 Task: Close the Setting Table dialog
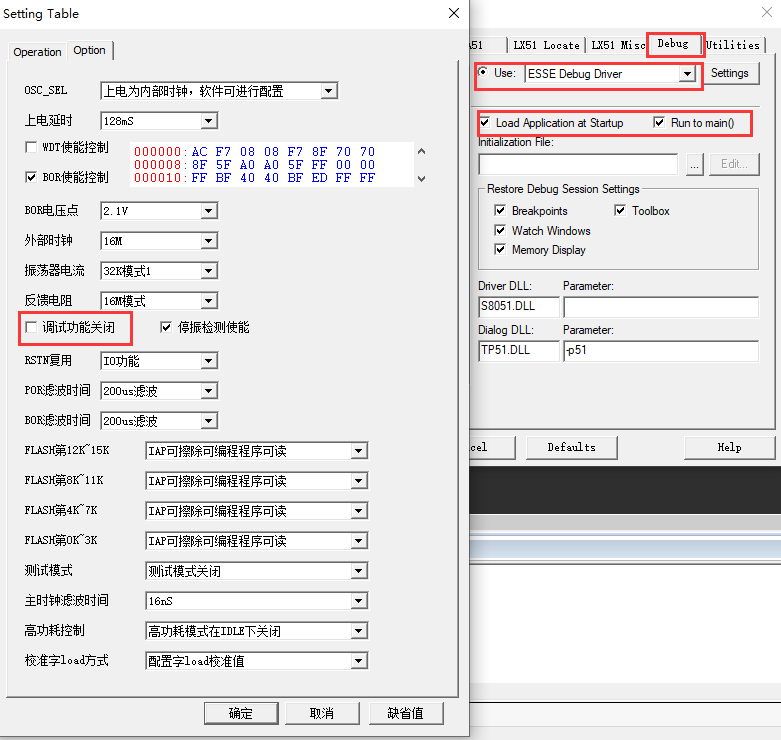pyautogui.click(x=454, y=13)
